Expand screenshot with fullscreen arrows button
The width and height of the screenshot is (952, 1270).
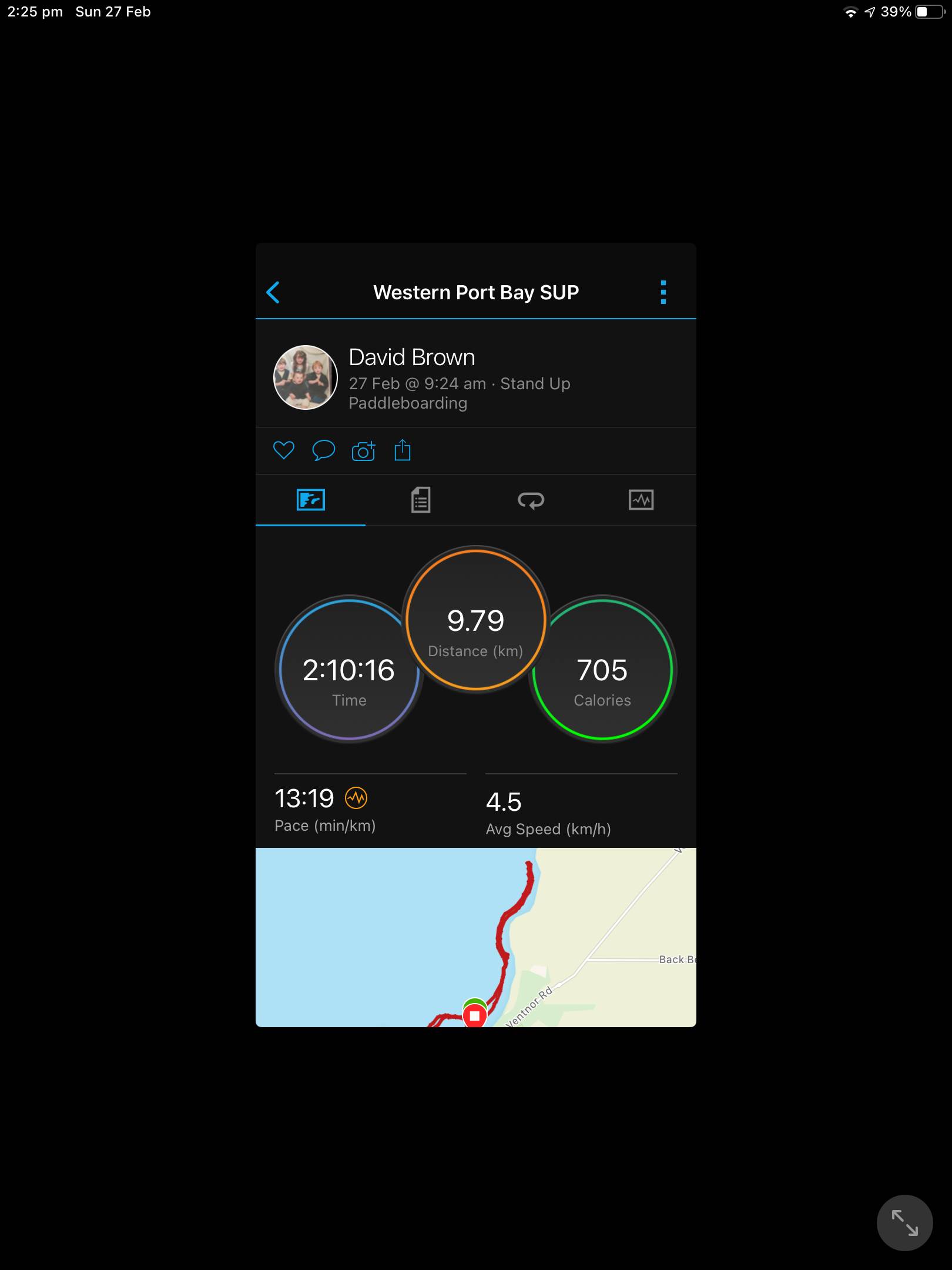point(905,1223)
